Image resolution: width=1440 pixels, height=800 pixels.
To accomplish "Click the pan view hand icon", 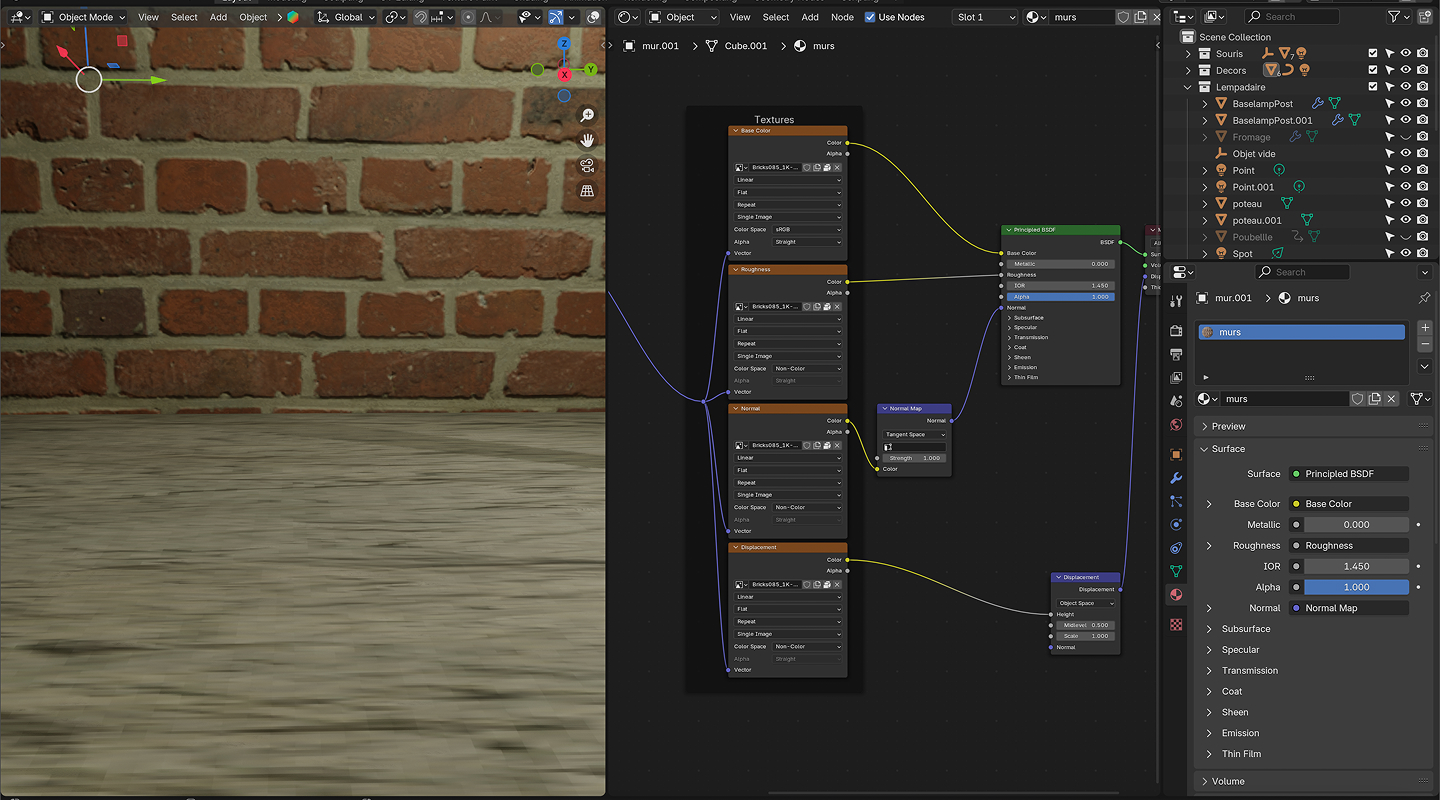I will tap(587, 140).
